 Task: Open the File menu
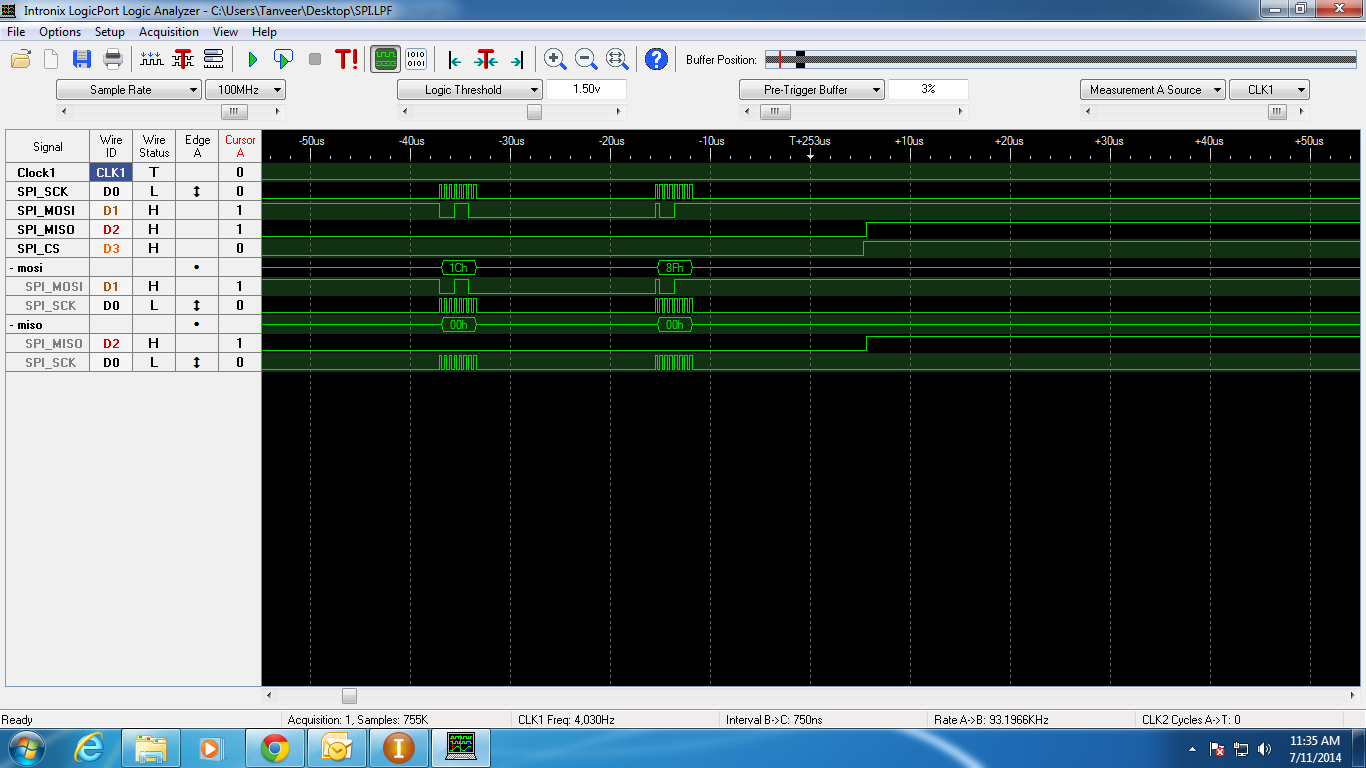(16, 32)
